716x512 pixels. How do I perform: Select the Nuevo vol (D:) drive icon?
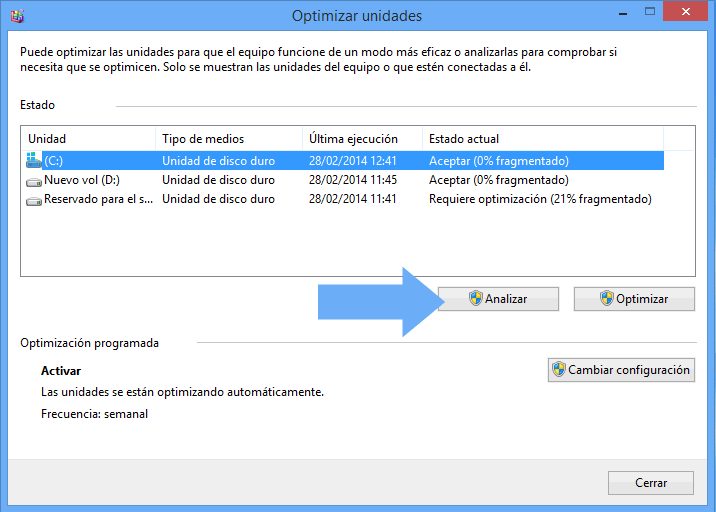(35, 180)
